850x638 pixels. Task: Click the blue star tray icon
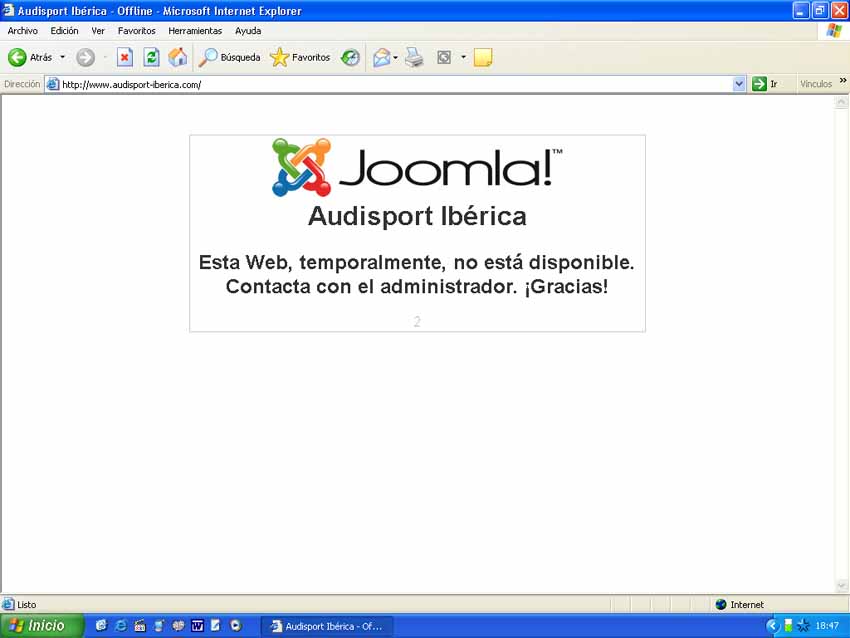803,626
